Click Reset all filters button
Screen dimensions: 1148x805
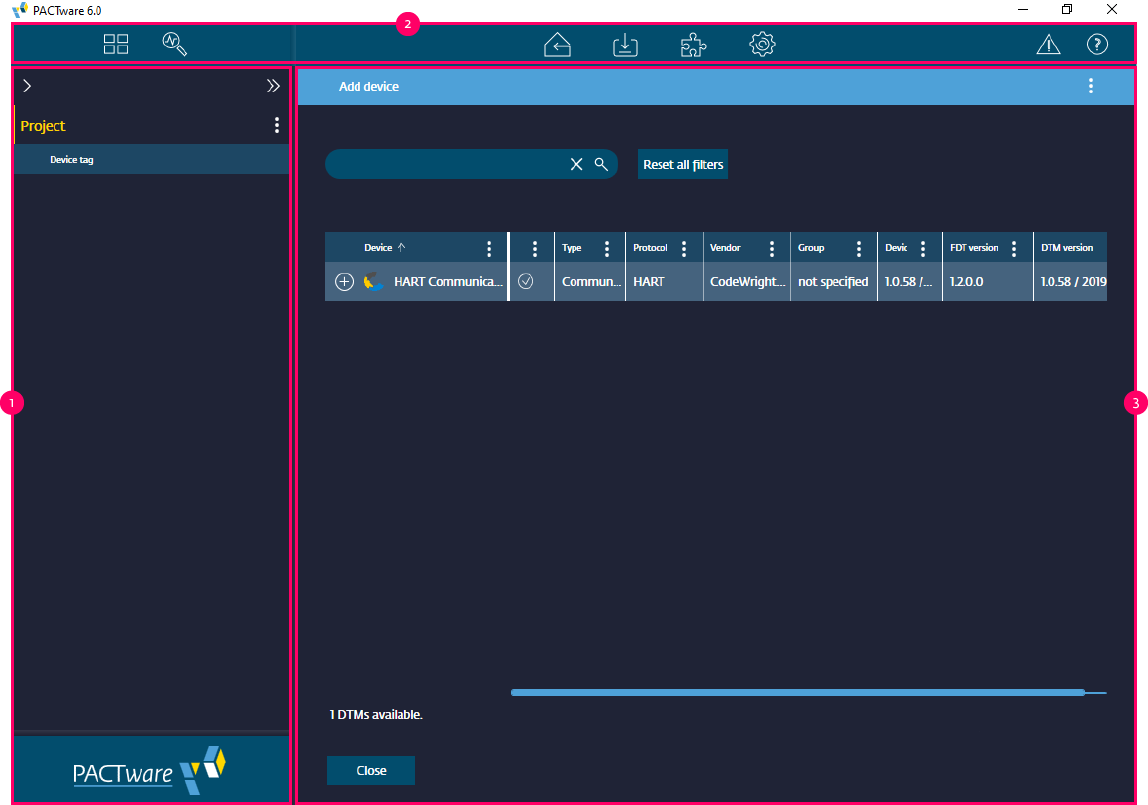pos(683,165)
